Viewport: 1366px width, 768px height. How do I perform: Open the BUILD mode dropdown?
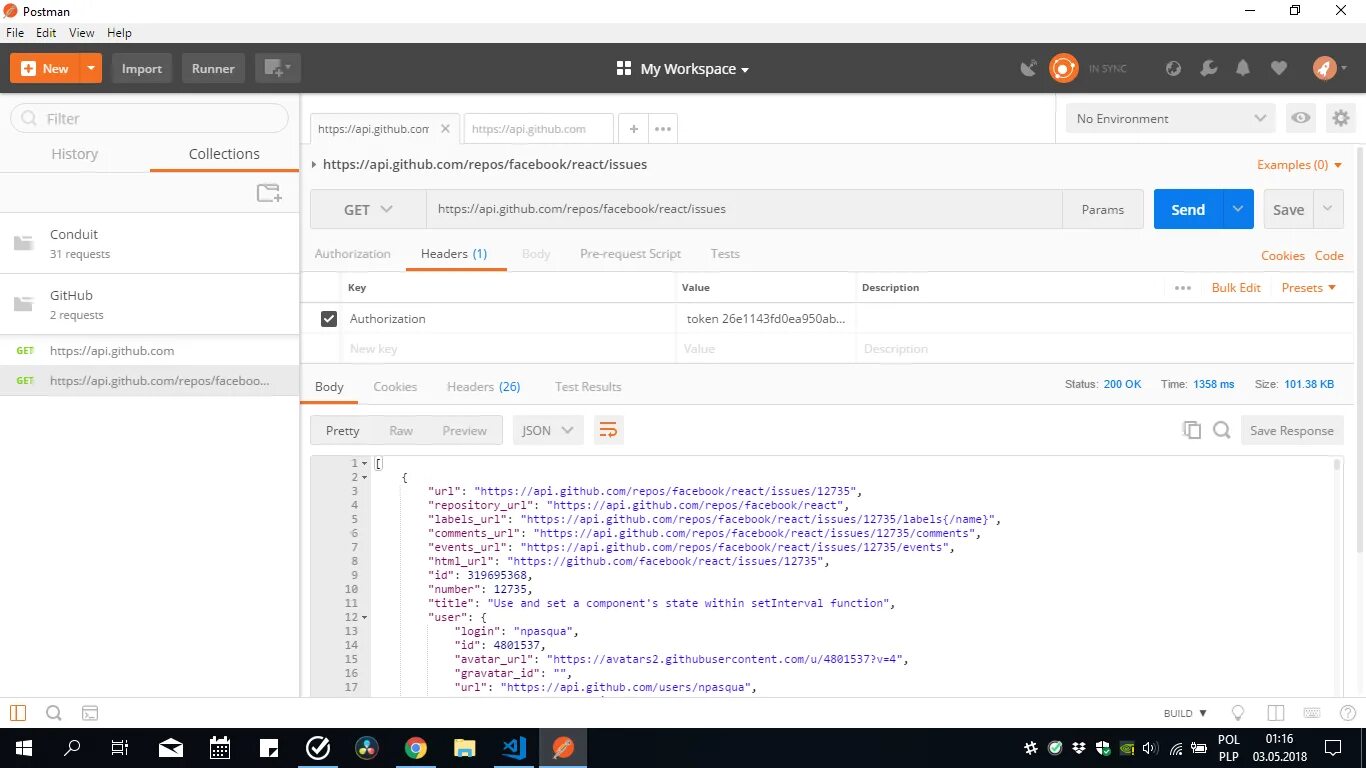point(1186,713)
